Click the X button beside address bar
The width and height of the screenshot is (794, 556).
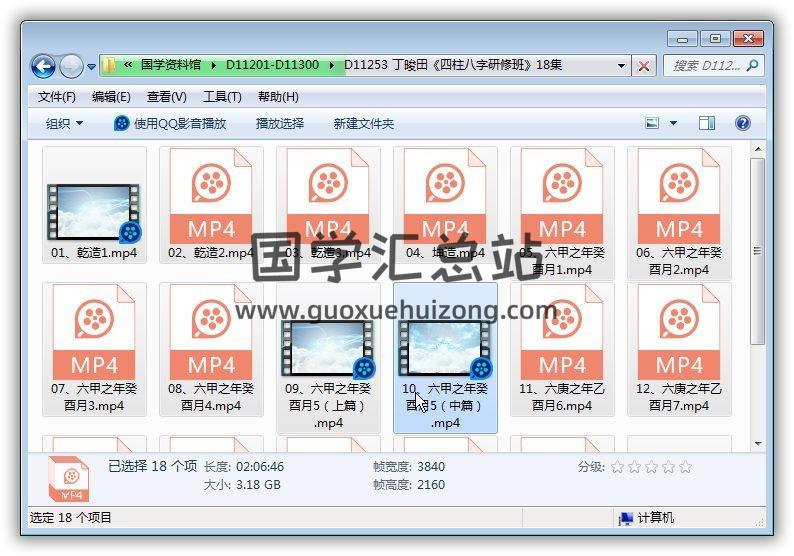[x=644, y=66]
